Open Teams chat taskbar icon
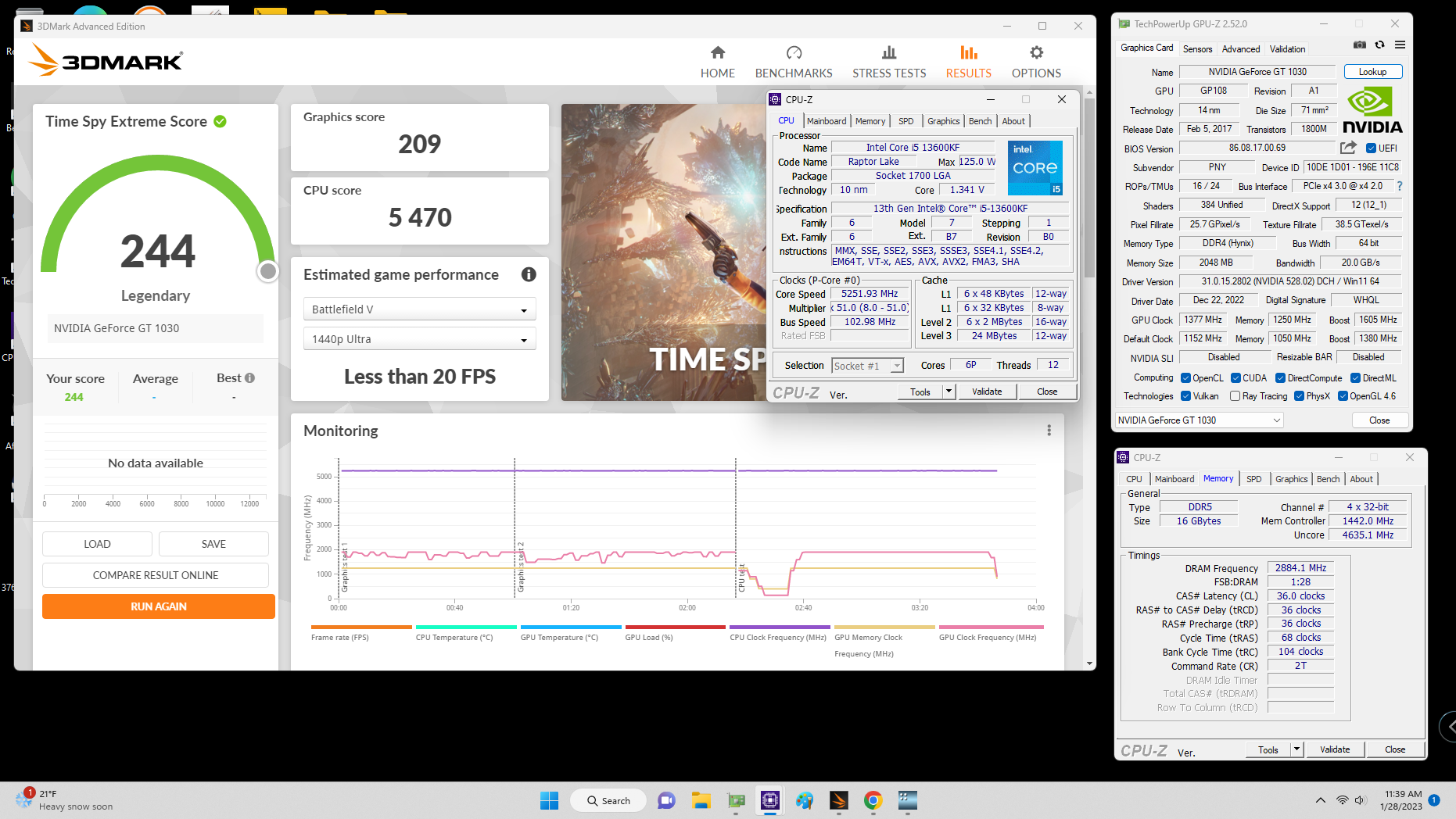This screenshot has width=1456, height=819. [x=666, y=800]
